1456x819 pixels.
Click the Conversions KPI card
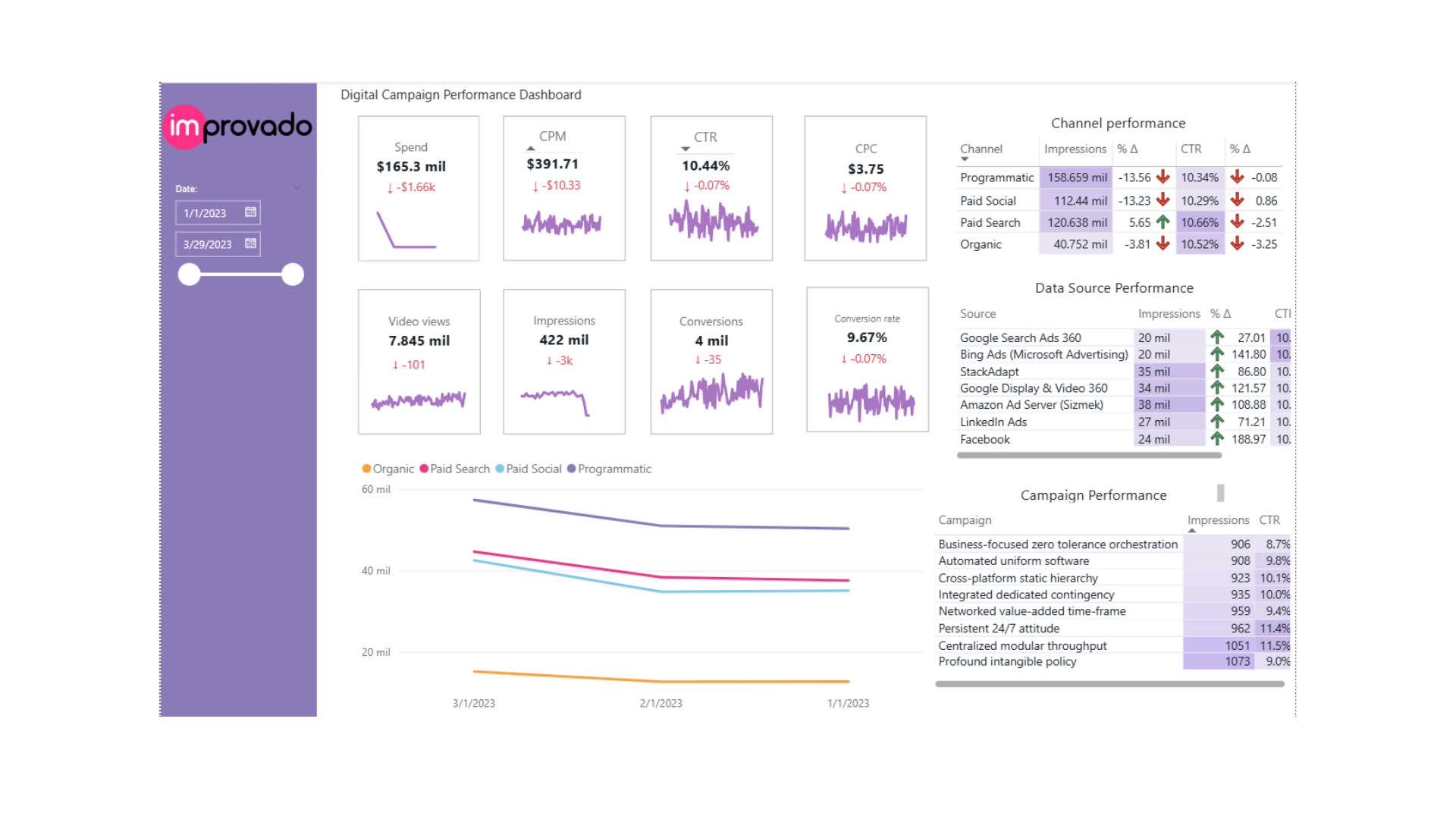[x=711, y=362]
